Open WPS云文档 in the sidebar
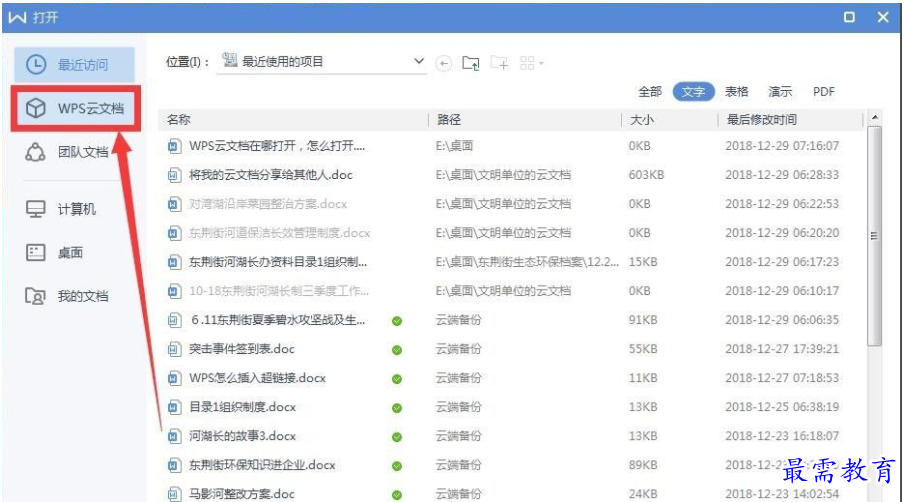Viewport: 904px width, 502px height. point(76,108)
